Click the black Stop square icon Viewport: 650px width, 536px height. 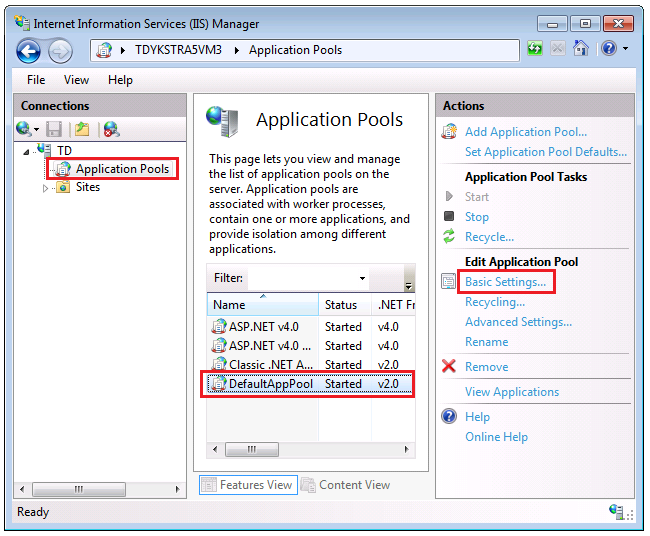[x=449, y=217]
